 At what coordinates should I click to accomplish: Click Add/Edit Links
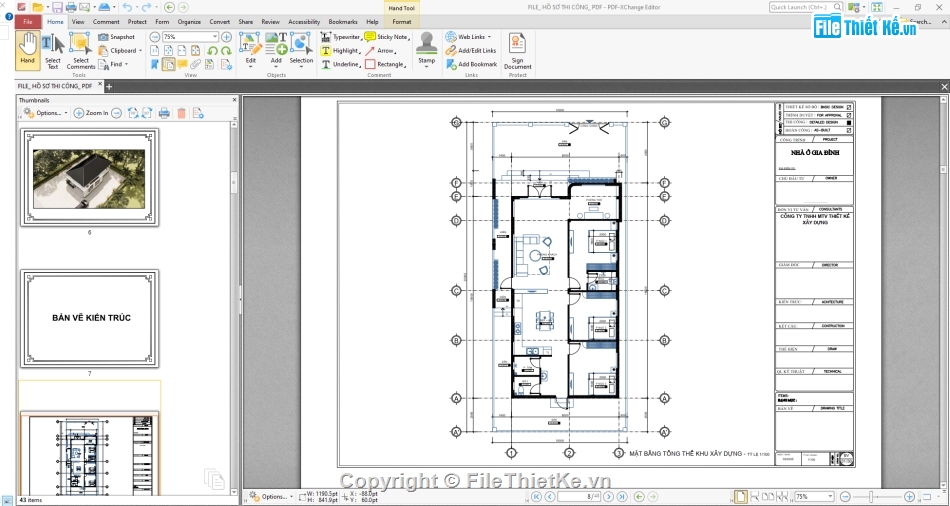click(470, 50)
